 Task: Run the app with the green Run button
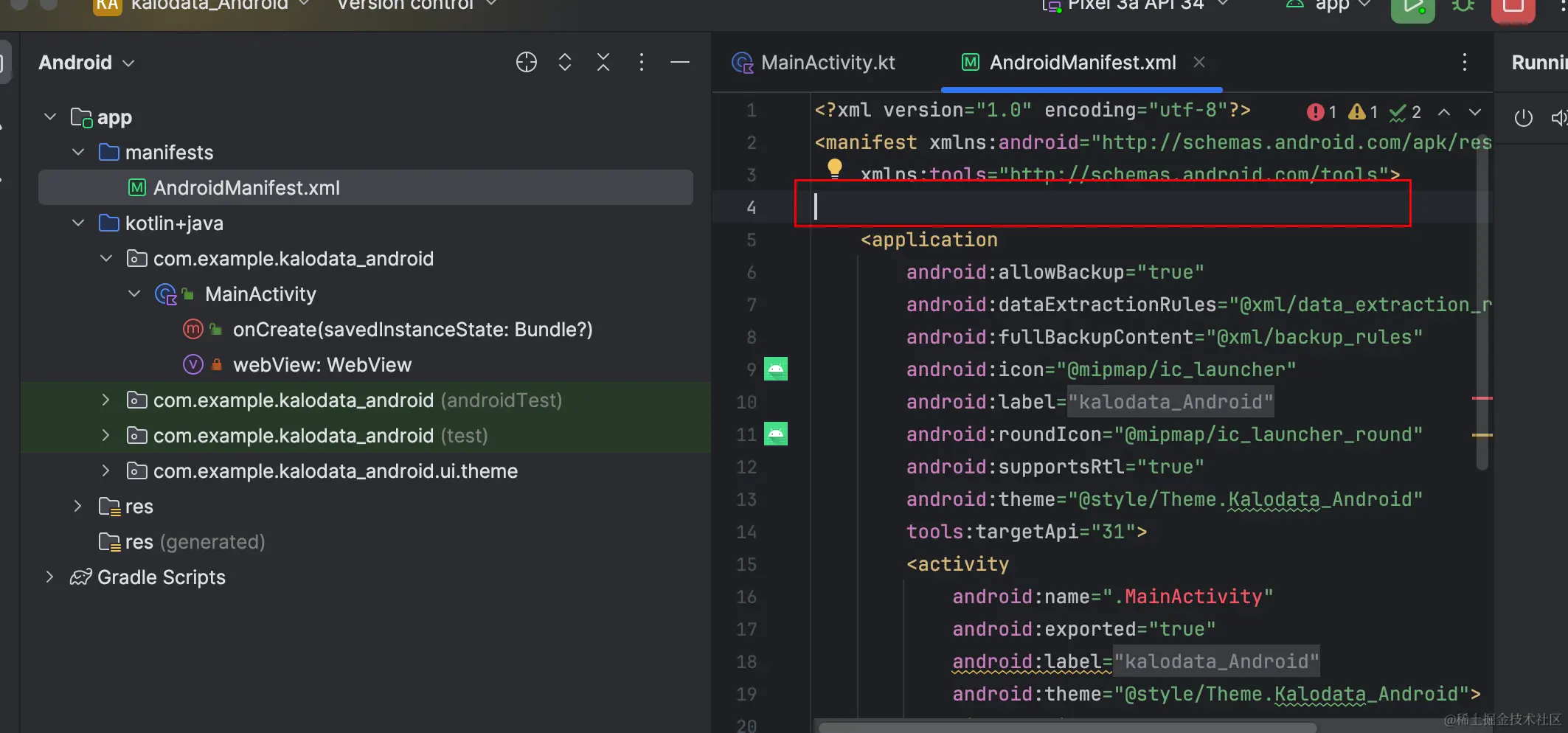(x=1412, y=7)
